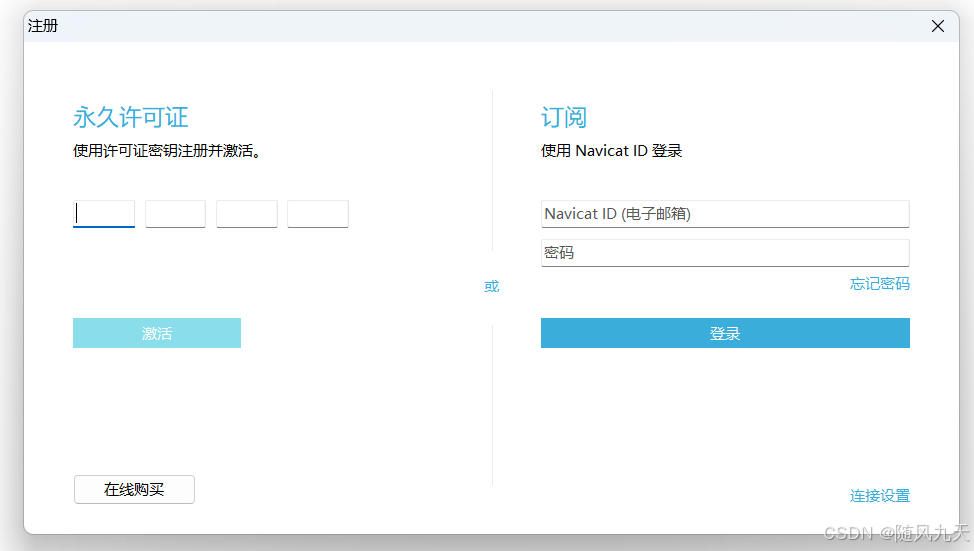This screenshot has width=974, height=551.
Task: Click the 激活 activate button
Action: [x=157, y=333]
